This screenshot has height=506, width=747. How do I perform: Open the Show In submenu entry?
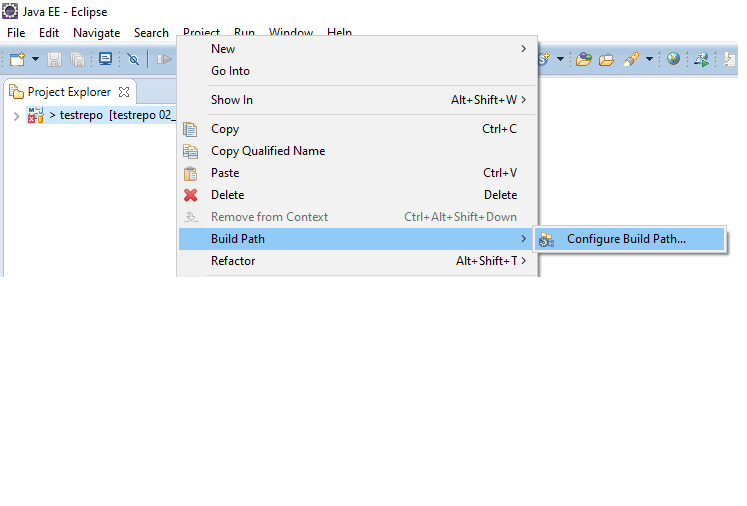pyautogui.click(x=358, y=100)
